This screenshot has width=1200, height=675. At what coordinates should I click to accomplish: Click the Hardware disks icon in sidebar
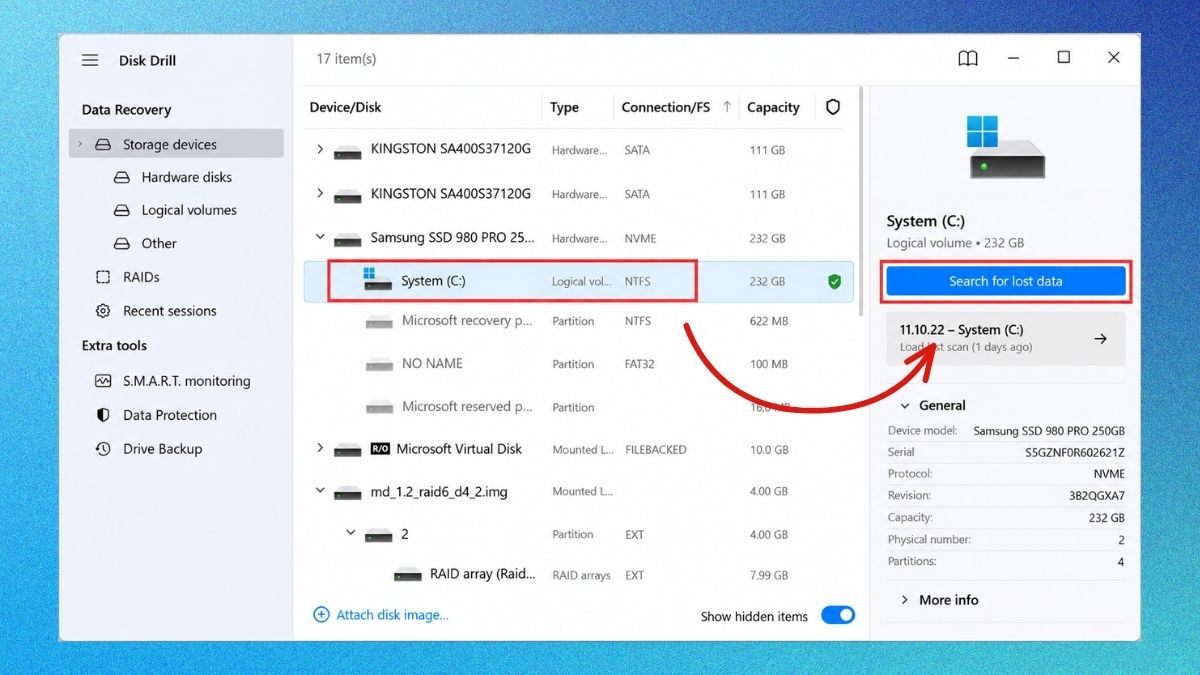pos(122,177)
